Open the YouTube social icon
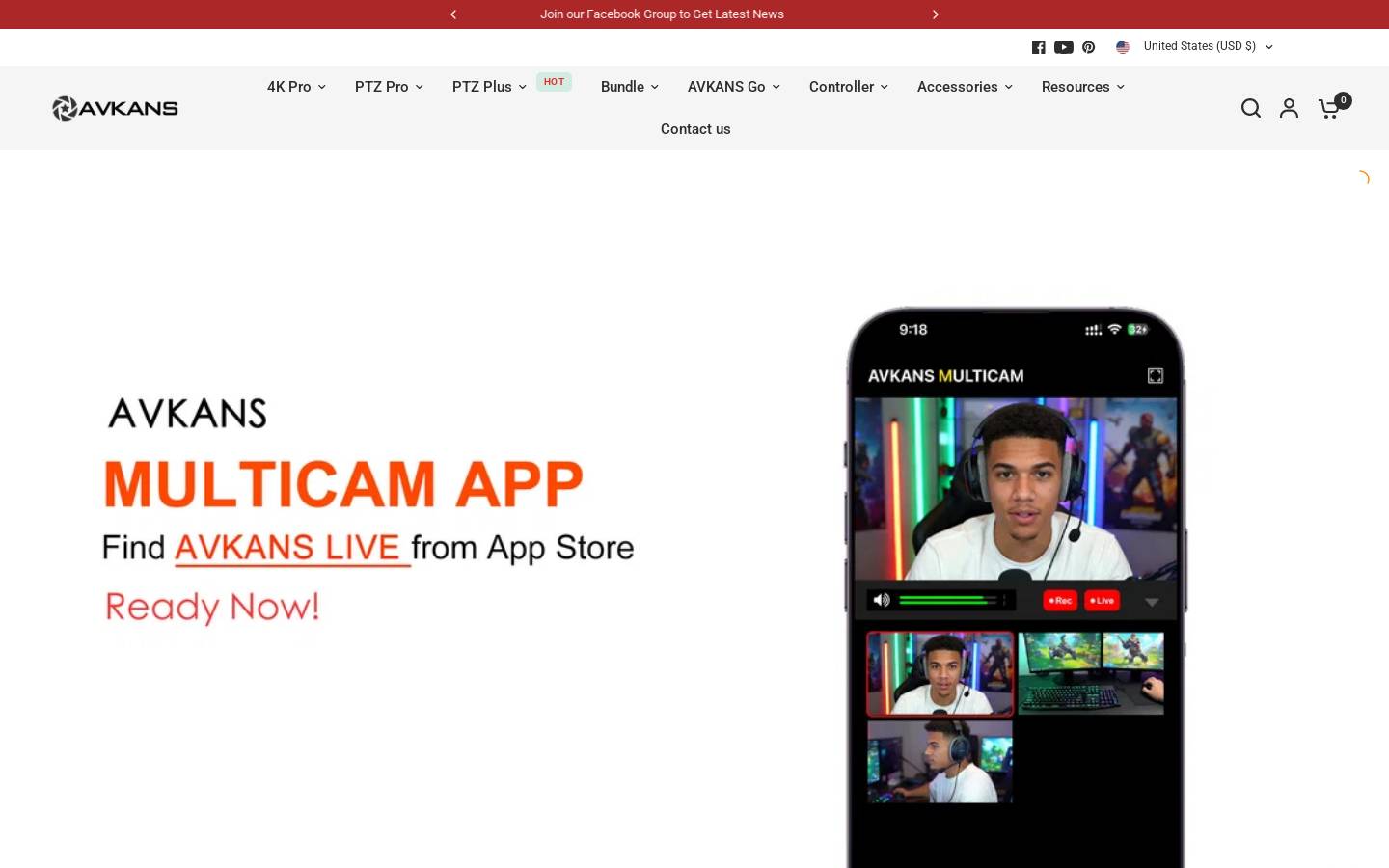 tap(1064, 47)
